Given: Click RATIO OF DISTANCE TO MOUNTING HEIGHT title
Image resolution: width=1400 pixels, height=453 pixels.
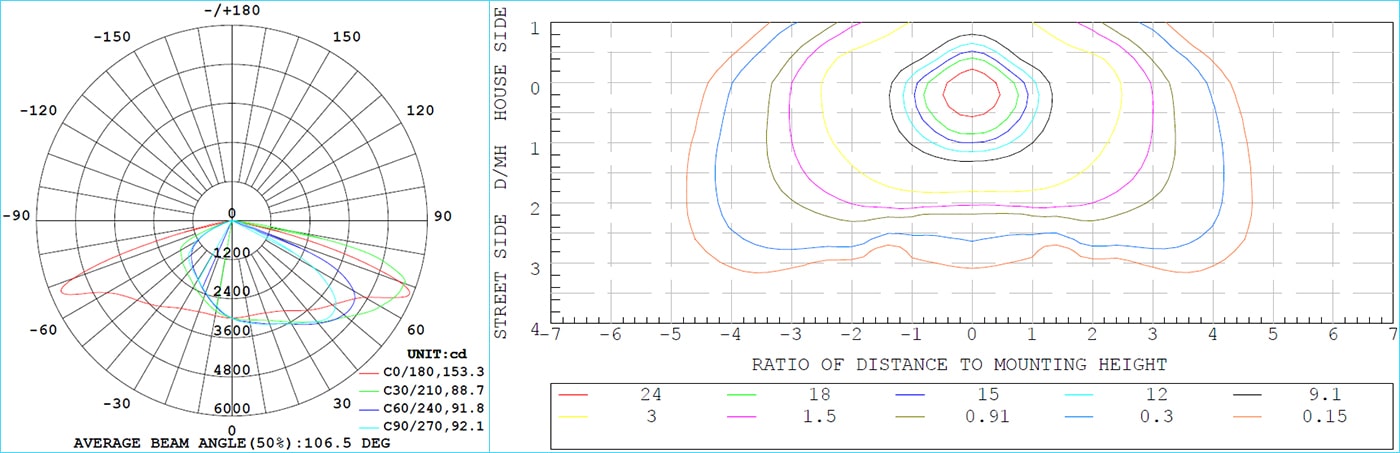Looking at the screenshot, I should coord(959,364).
